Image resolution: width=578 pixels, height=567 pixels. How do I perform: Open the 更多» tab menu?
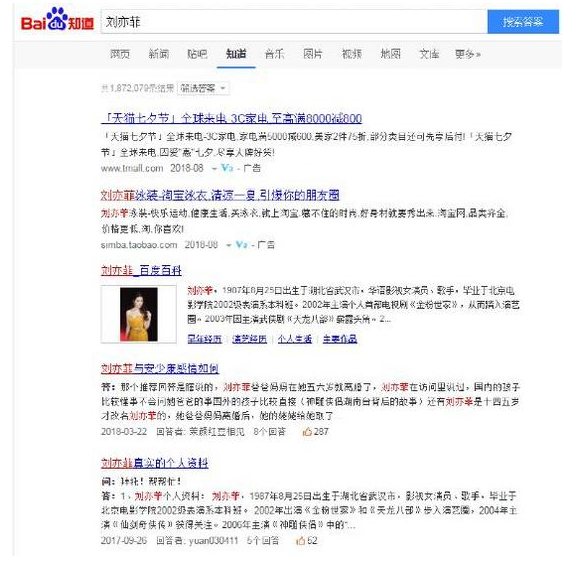click(x=467, y=54)
